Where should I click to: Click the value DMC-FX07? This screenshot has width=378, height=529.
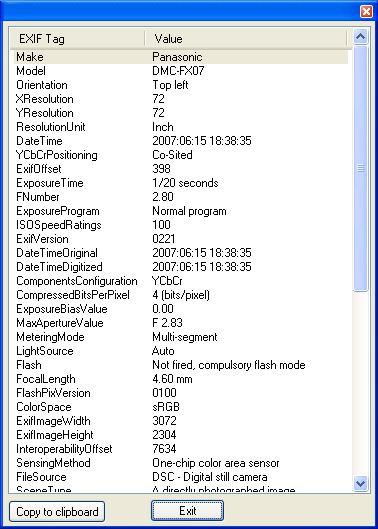click(178, 71)
